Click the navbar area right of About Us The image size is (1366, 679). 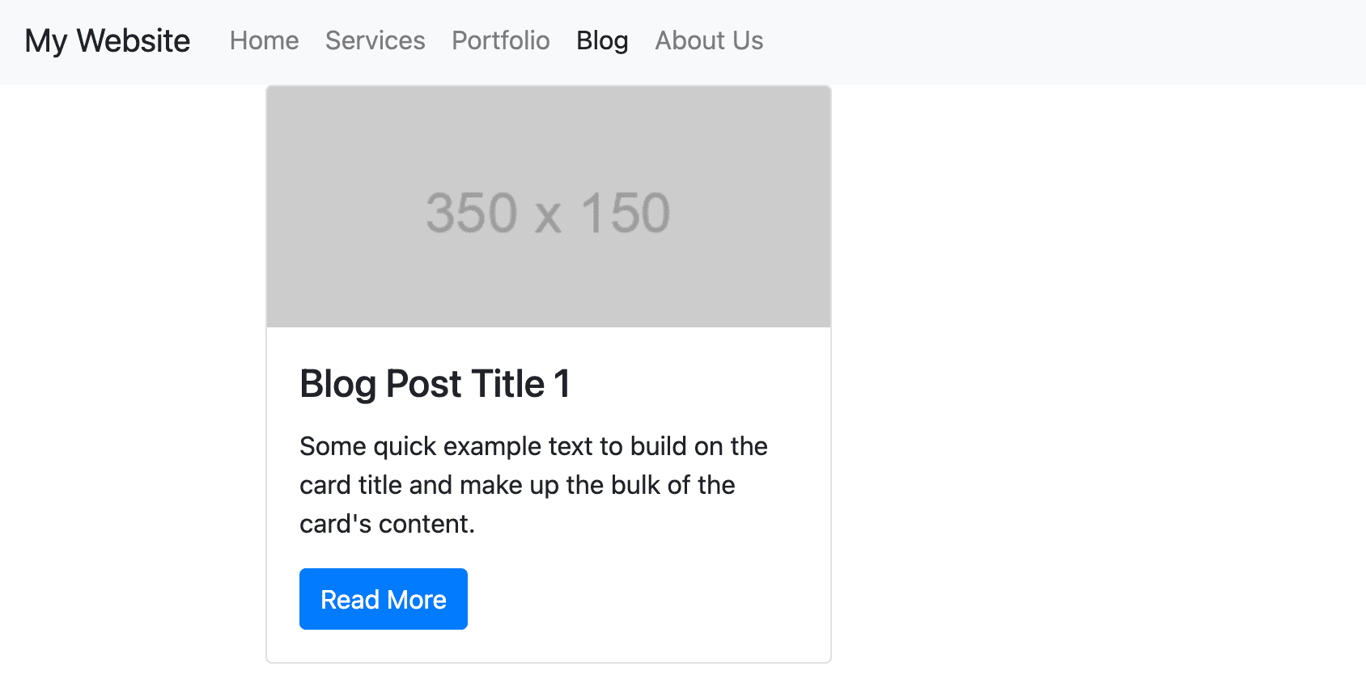(x=1000, y=41)
